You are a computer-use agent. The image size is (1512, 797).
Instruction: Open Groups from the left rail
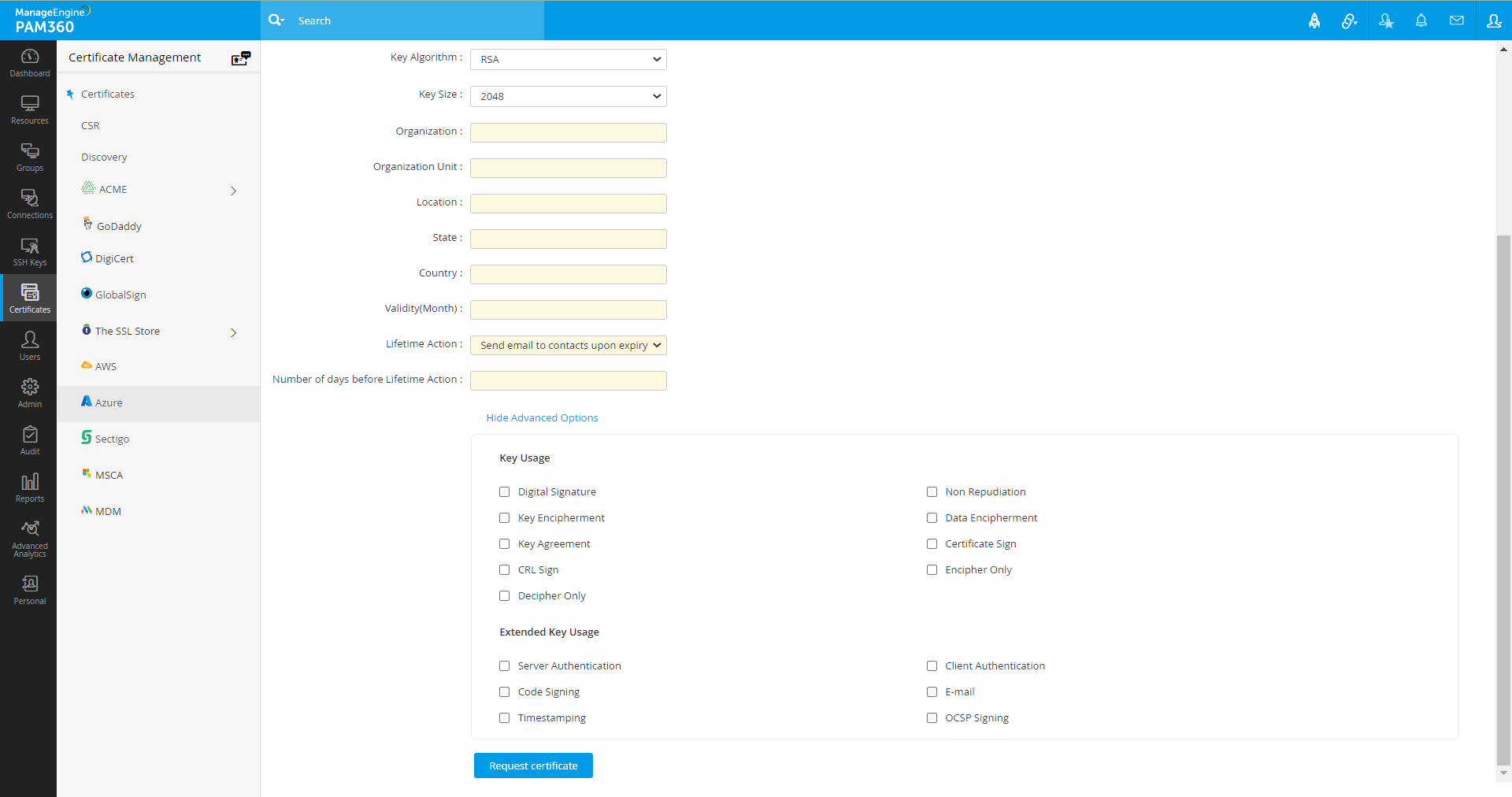pos(30,157)
